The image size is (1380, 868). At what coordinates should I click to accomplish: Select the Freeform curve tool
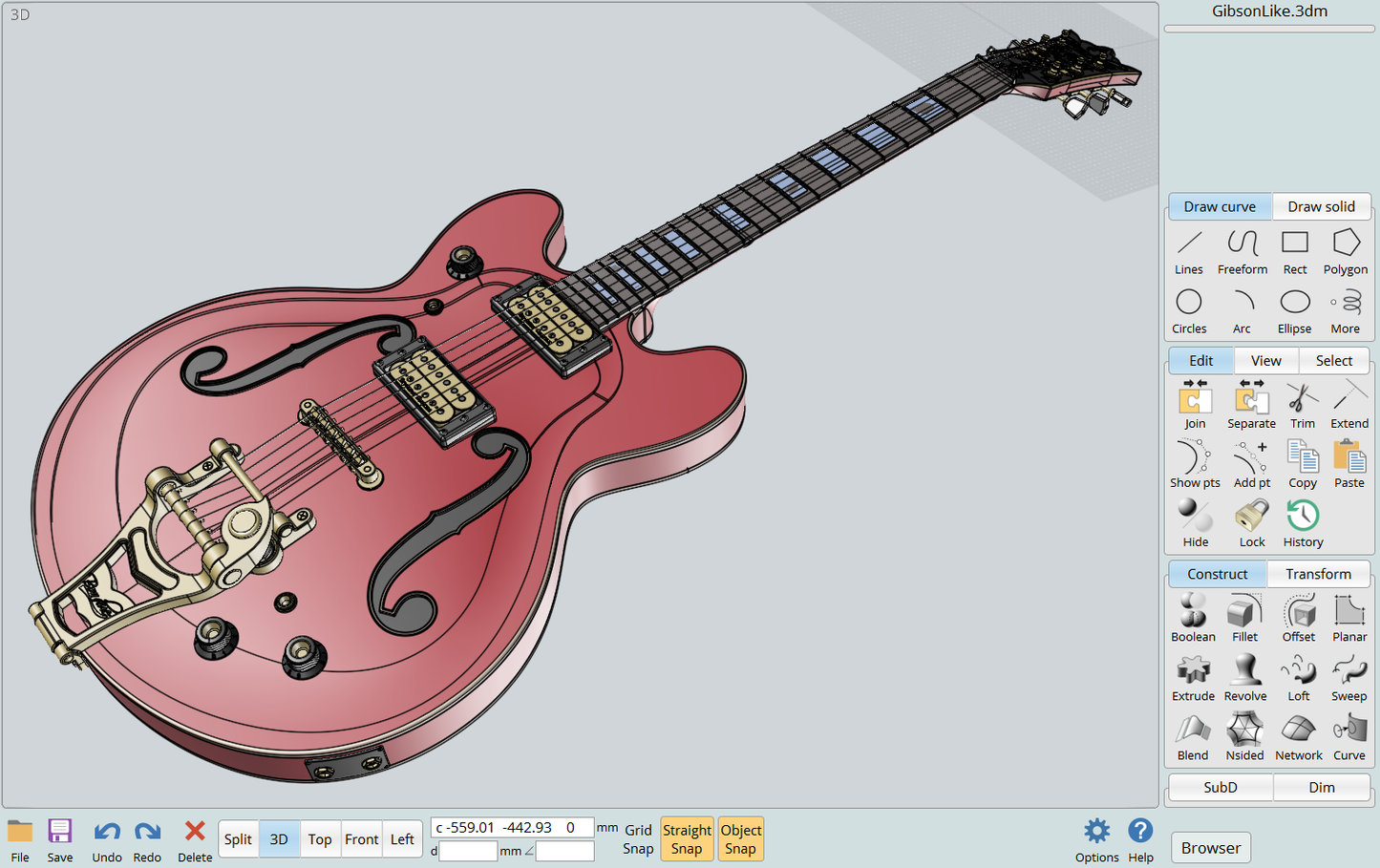click(x=1242, y=252)
